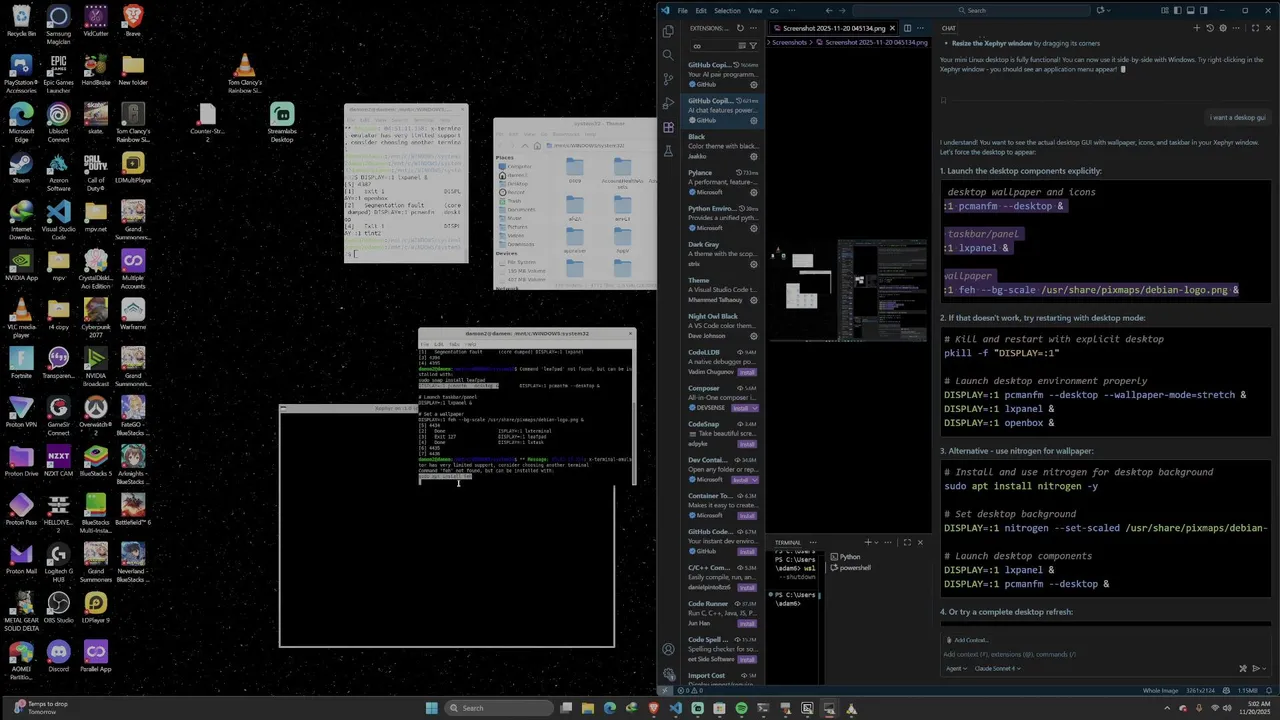1280x720 pixels.
Task: Clear the extensions search results
Action: point(742,46)
